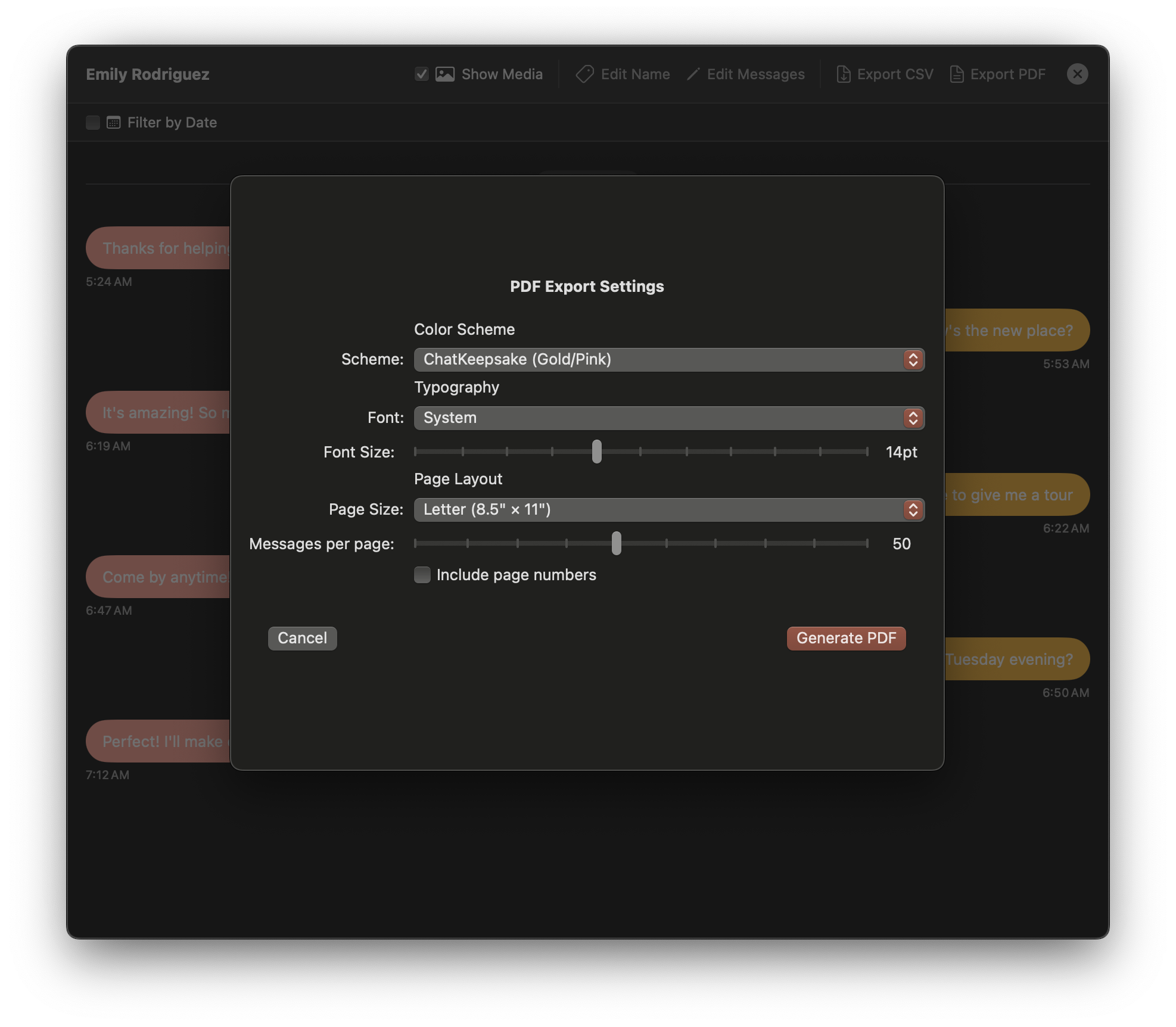Open the Scheme dropdown showing ChatKeepsake (Gold/Pink)
This screenshot has width=1176, height=1027.
click(x=668, y=360)
